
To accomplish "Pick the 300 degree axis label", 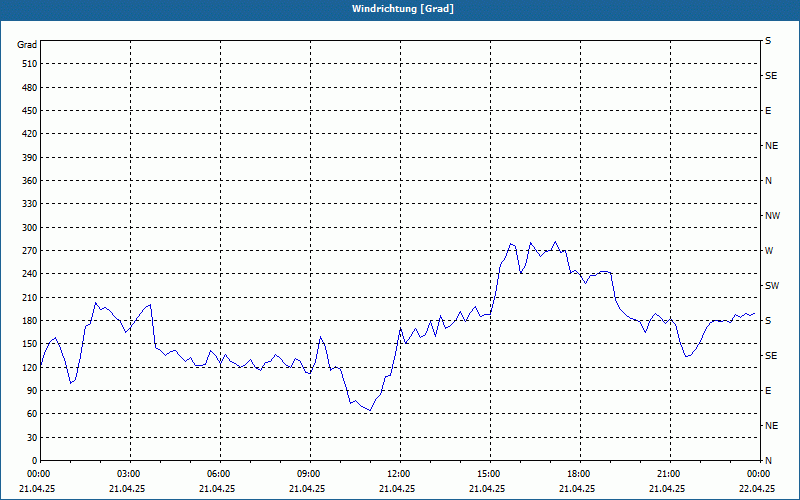I will coord(30,228).
